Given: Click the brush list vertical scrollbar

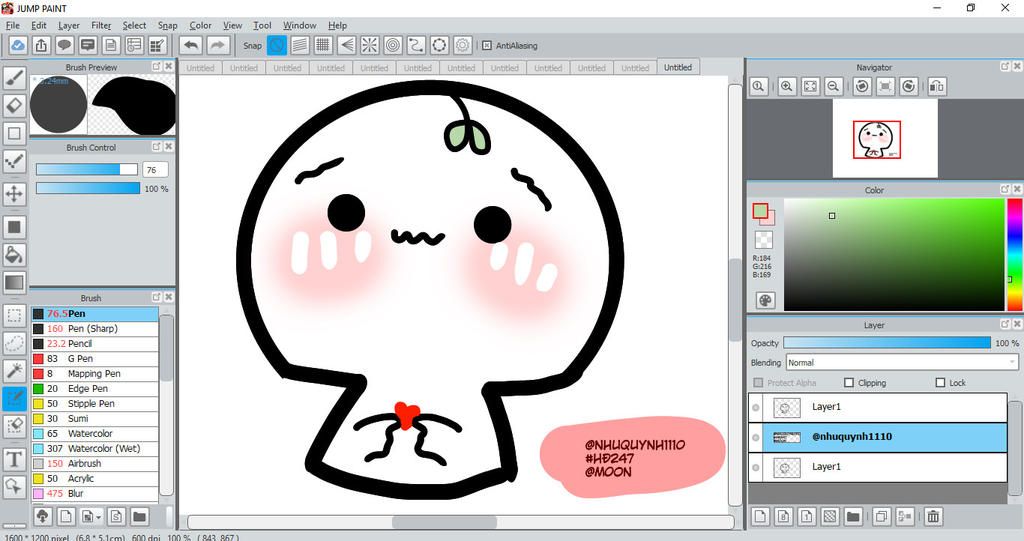Looking at the screenshot, I should pos(167,405).
